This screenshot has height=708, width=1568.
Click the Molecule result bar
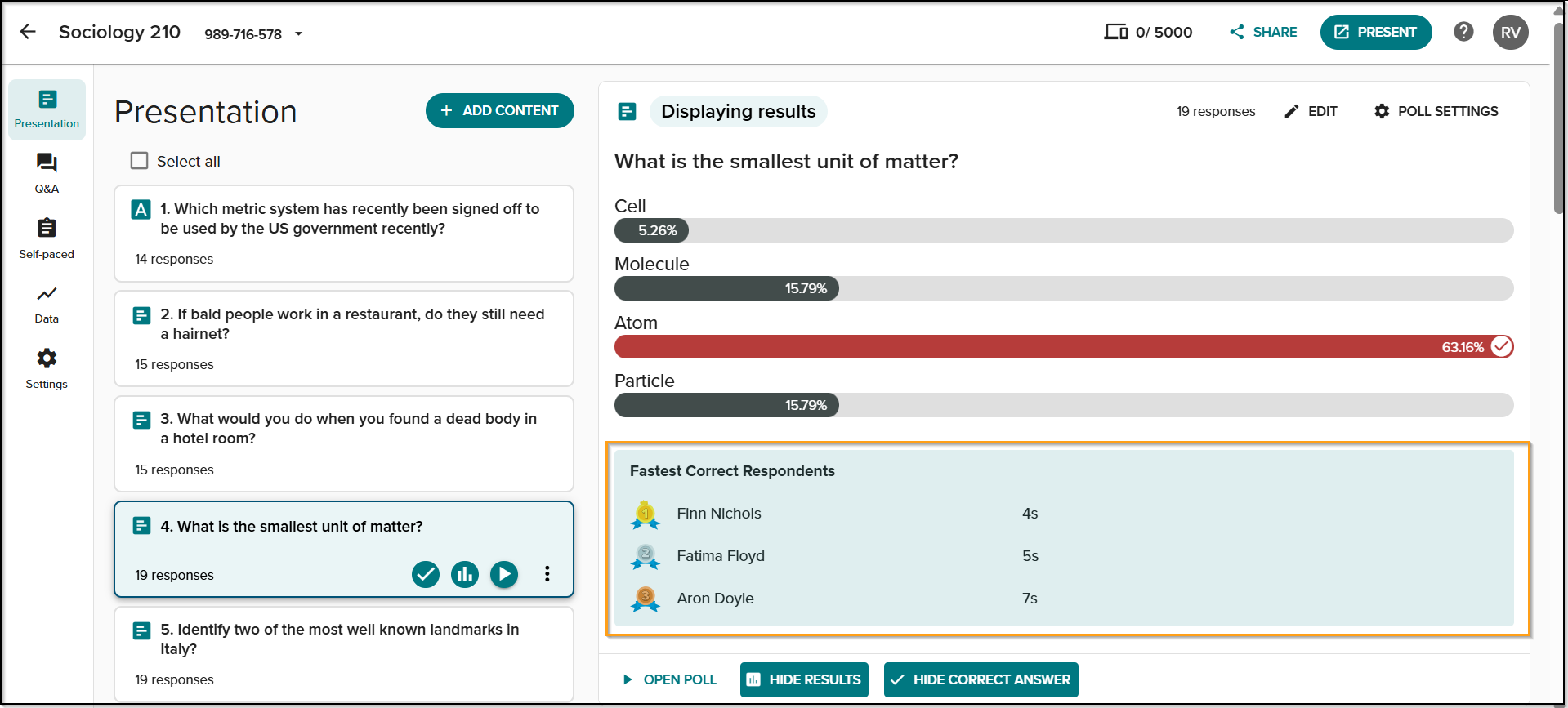coord(1064,288)
